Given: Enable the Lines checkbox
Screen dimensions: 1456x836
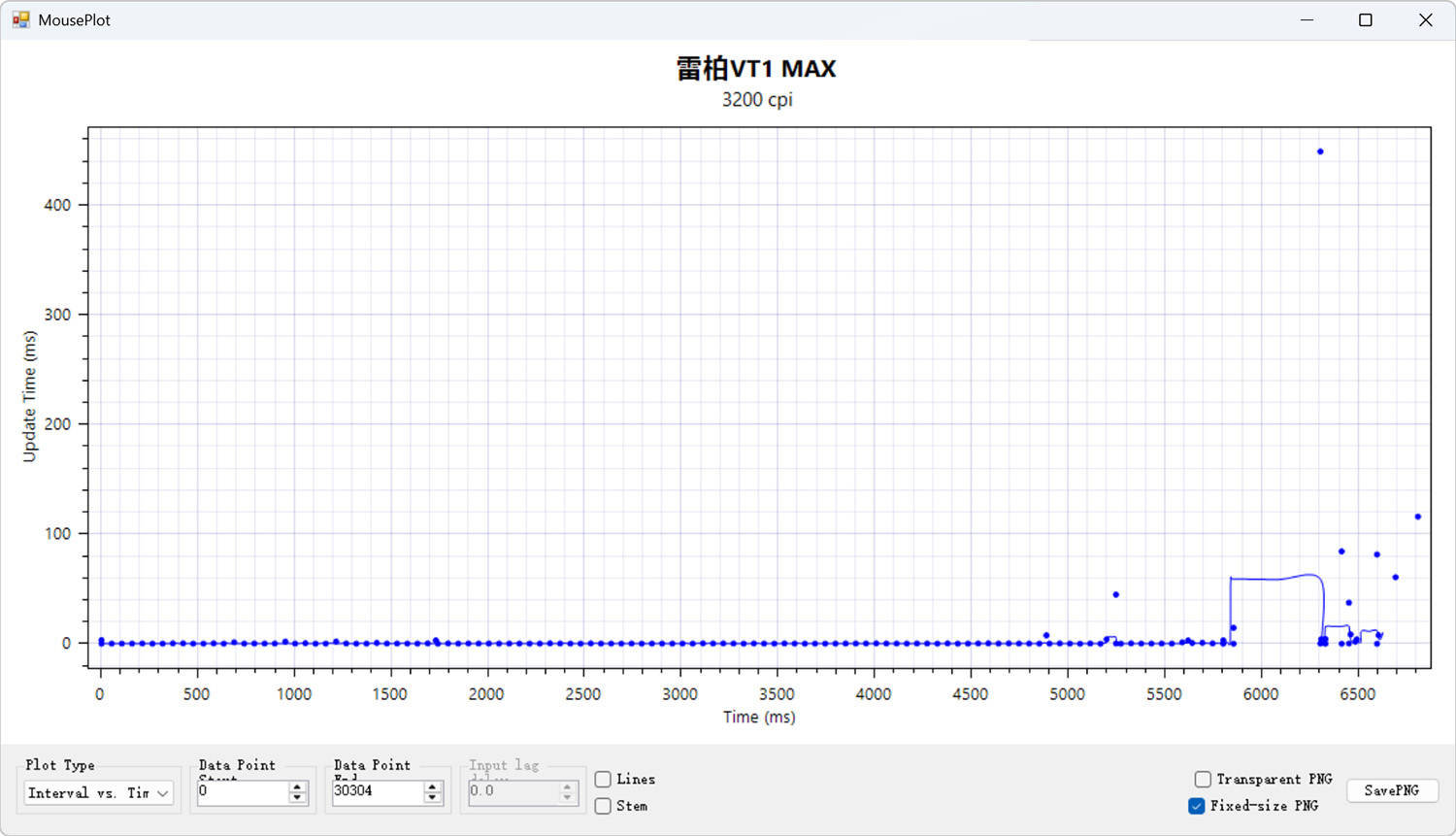Looking at the screenshot, I should click(x=603, y=780).
